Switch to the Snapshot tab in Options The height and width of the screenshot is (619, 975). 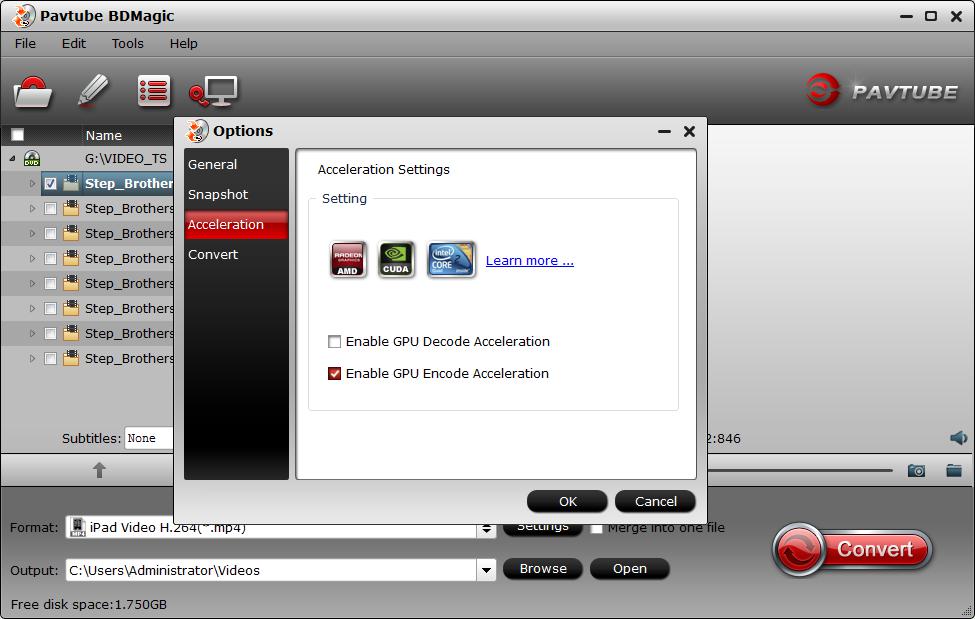217,194
